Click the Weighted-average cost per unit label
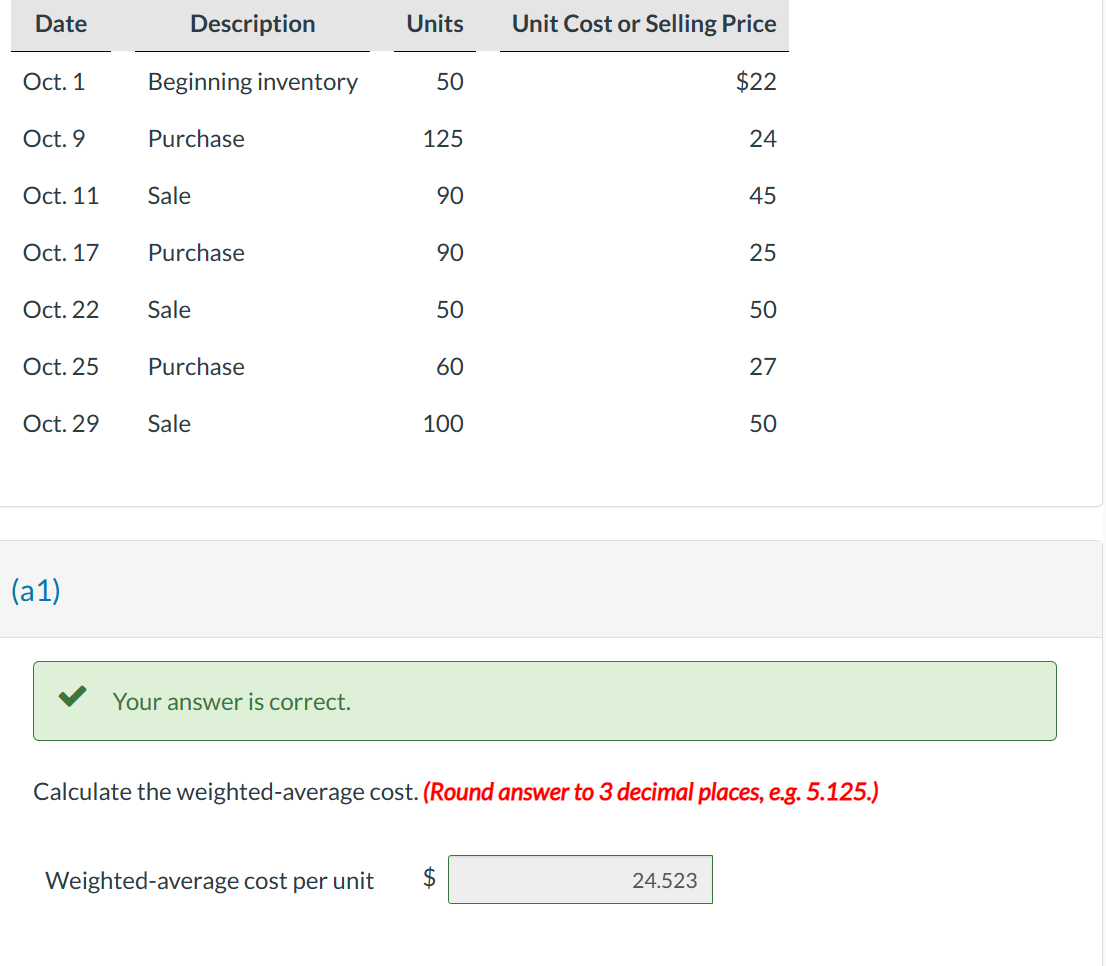The width and height of the screenshot is (1106, 966). click(209, 881)
